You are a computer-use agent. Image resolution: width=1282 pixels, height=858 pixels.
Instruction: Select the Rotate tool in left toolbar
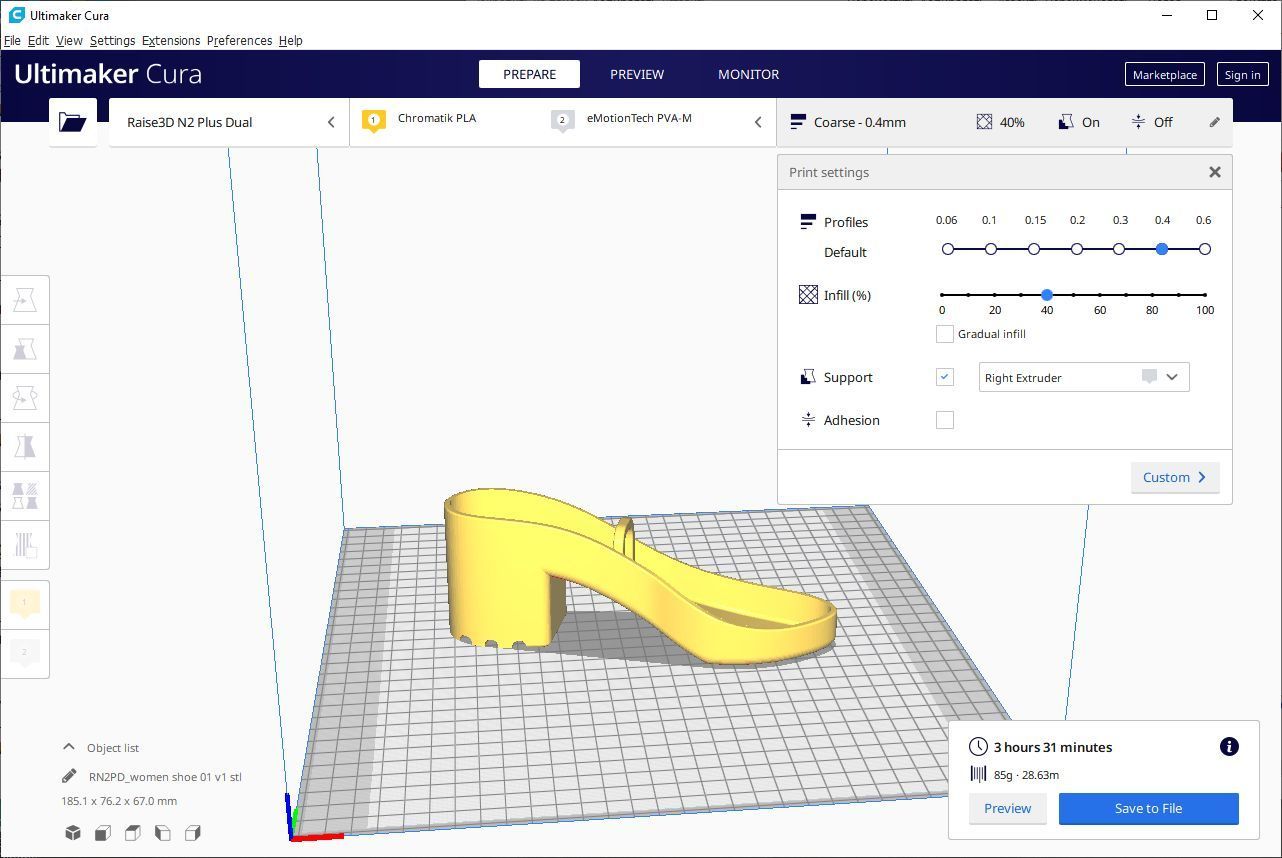[x=25, y=398]
